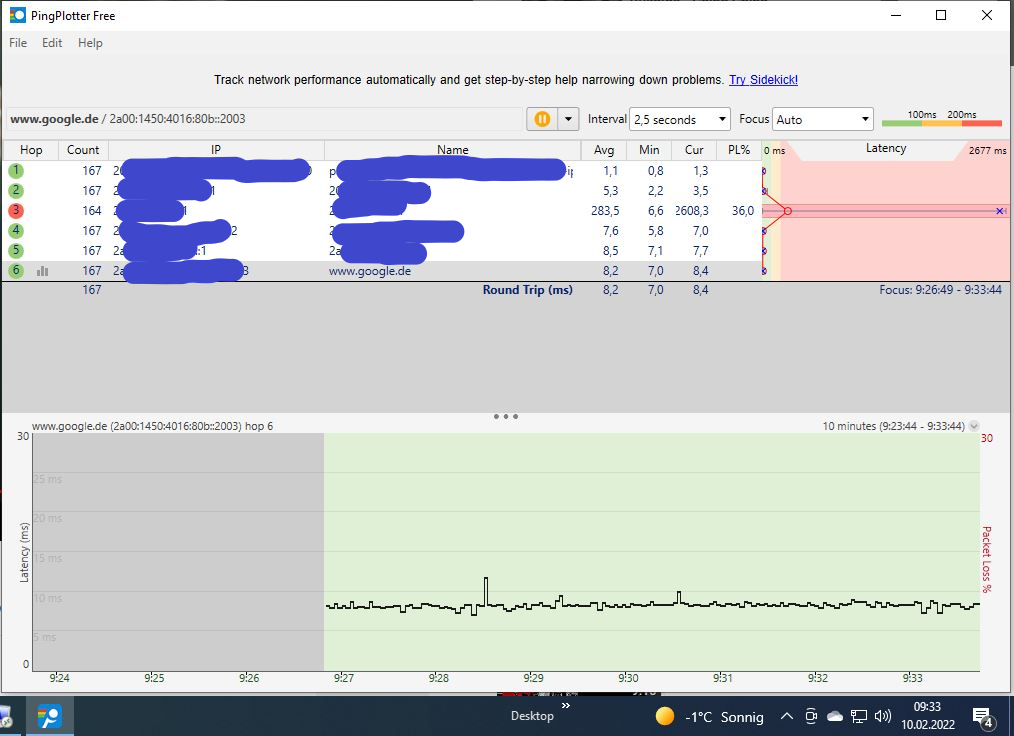This screenshot has width=1014, height=736.
Task: Expand the 10 minutes timeline range chevron
Action: [974, 426]
